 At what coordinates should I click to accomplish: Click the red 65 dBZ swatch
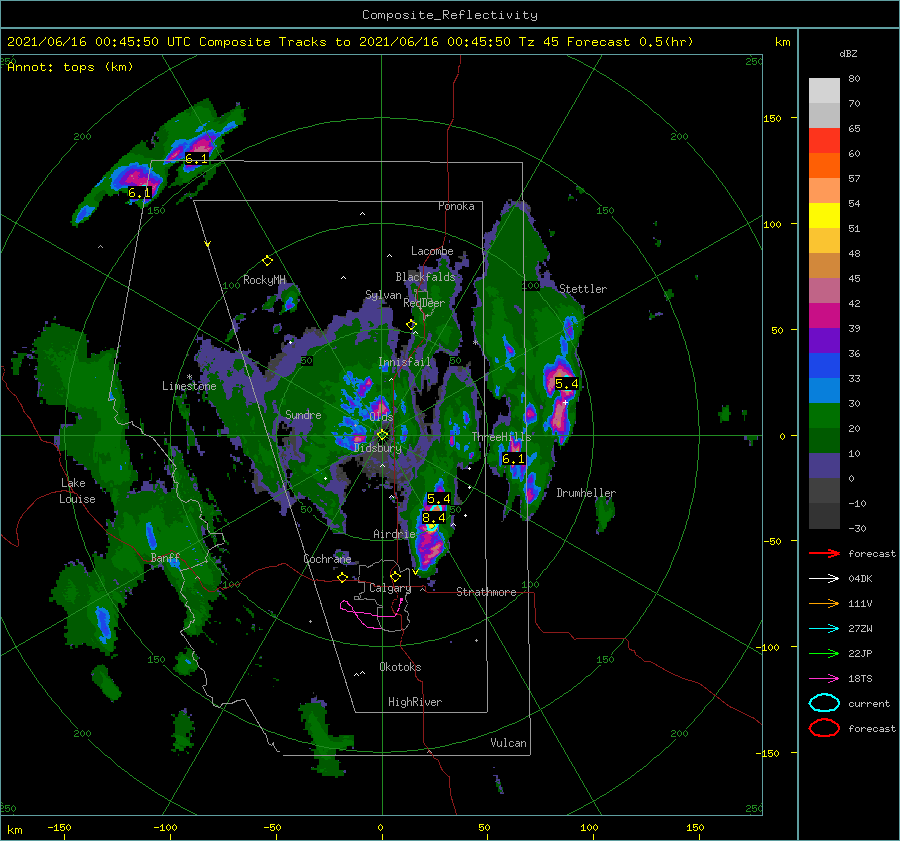click(824, 140)
